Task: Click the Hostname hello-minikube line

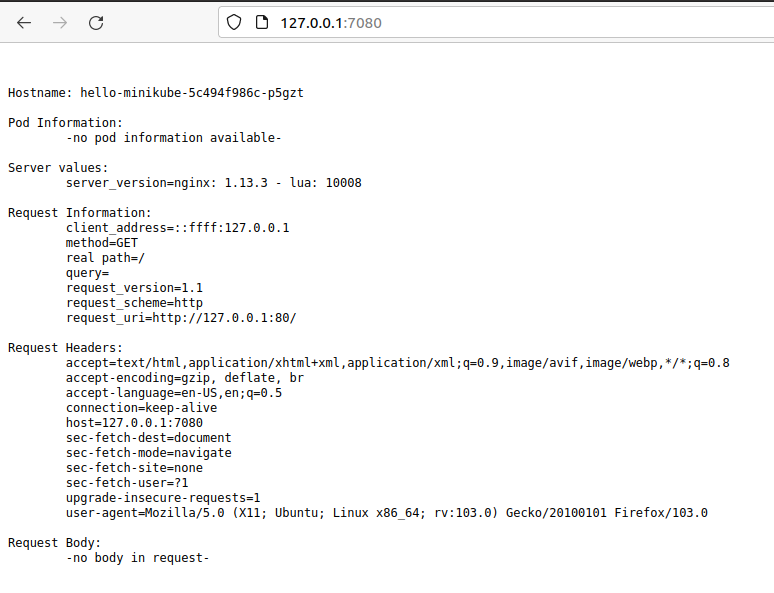Action: coord(155,93)
